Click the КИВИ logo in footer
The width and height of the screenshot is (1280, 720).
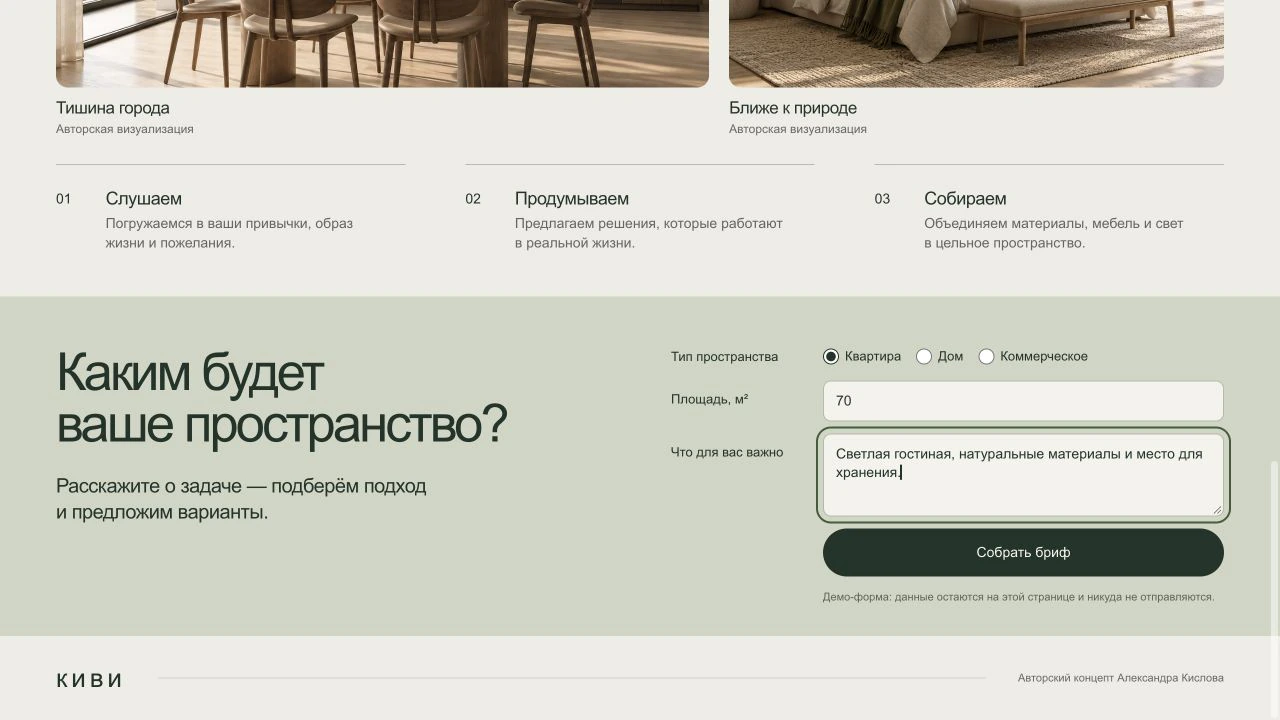tap(90, 681)
